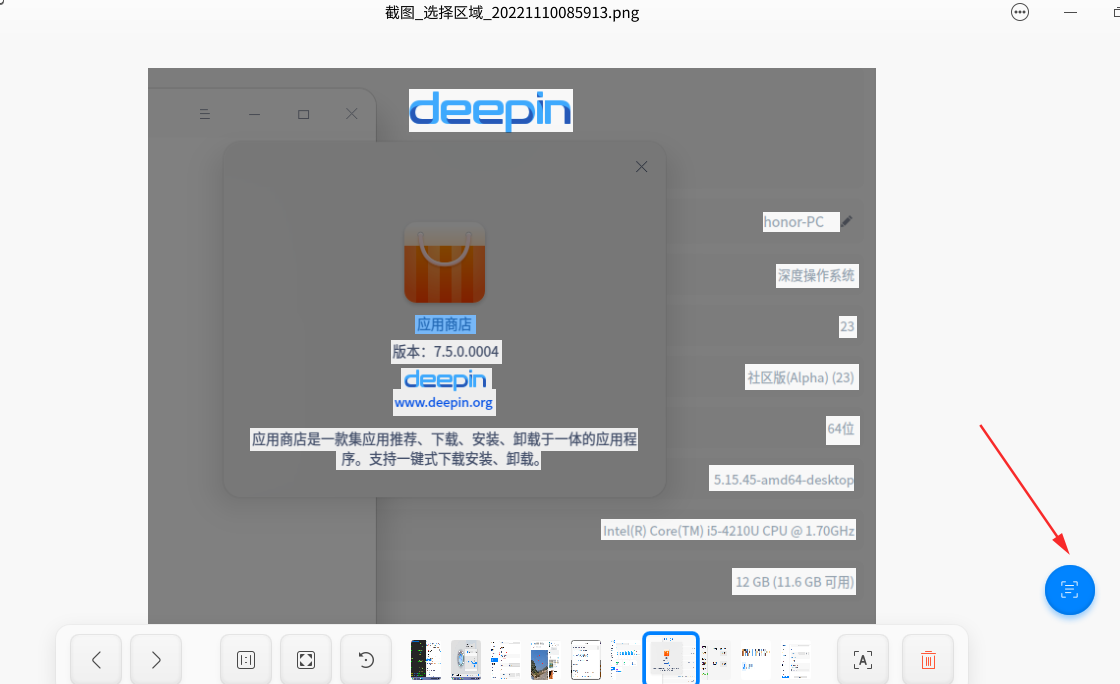
Task: View the previous image
Action: point(95,659)
